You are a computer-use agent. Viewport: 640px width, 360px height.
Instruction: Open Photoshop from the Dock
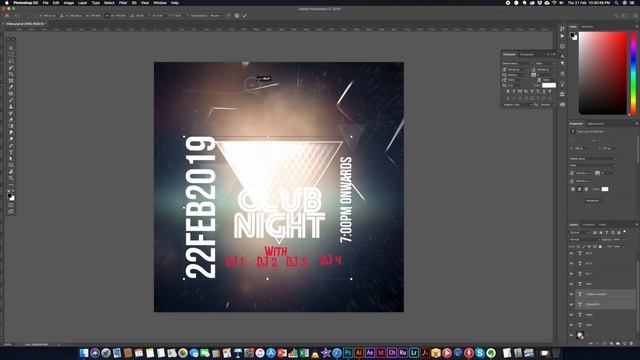coord(348,353)
